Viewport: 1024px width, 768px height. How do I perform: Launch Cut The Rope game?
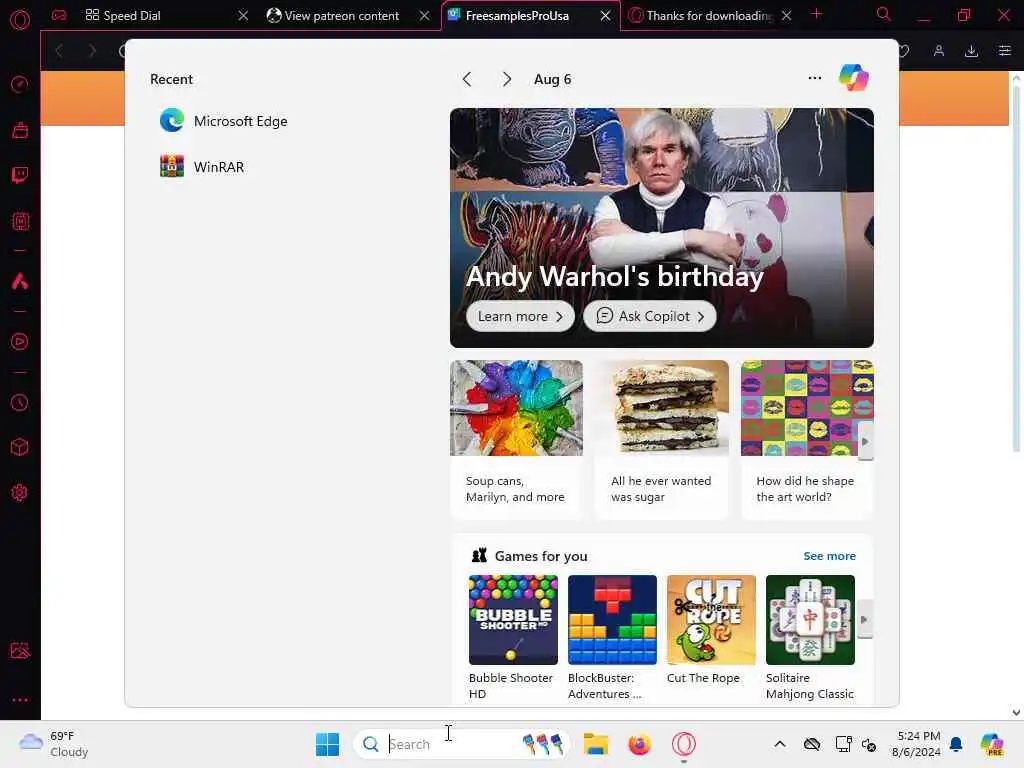711,630
